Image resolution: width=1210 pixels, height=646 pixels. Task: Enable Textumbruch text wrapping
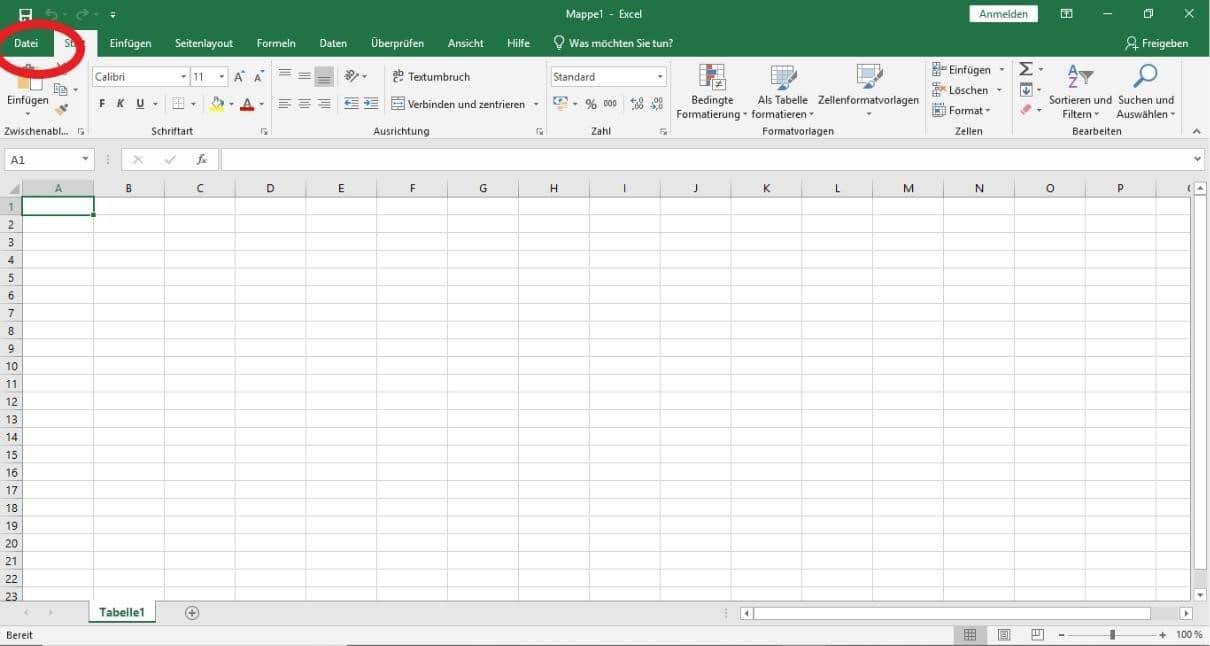click(x=430, y=77)
